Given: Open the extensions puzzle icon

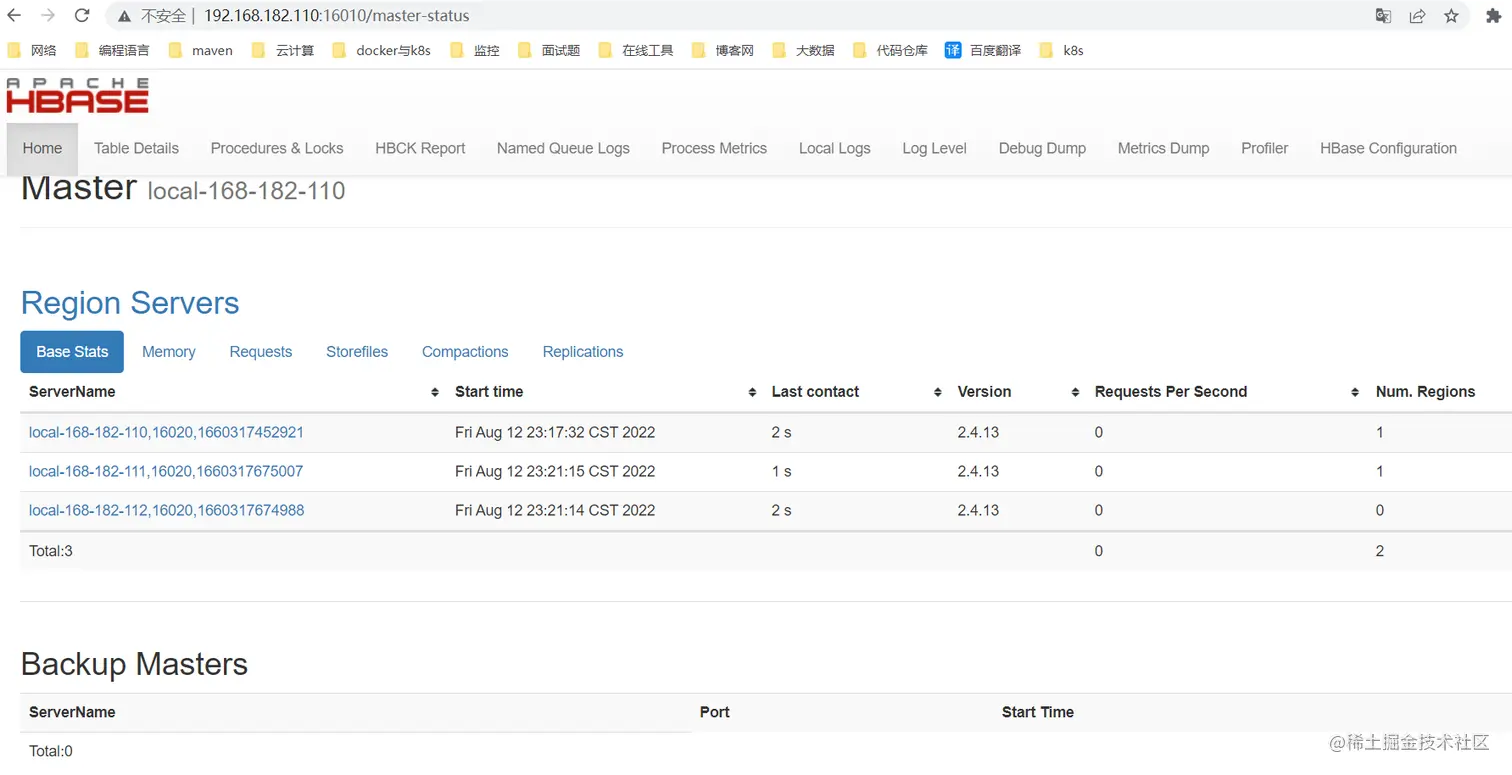Looking at the screenshot, I should [1494, 16].
